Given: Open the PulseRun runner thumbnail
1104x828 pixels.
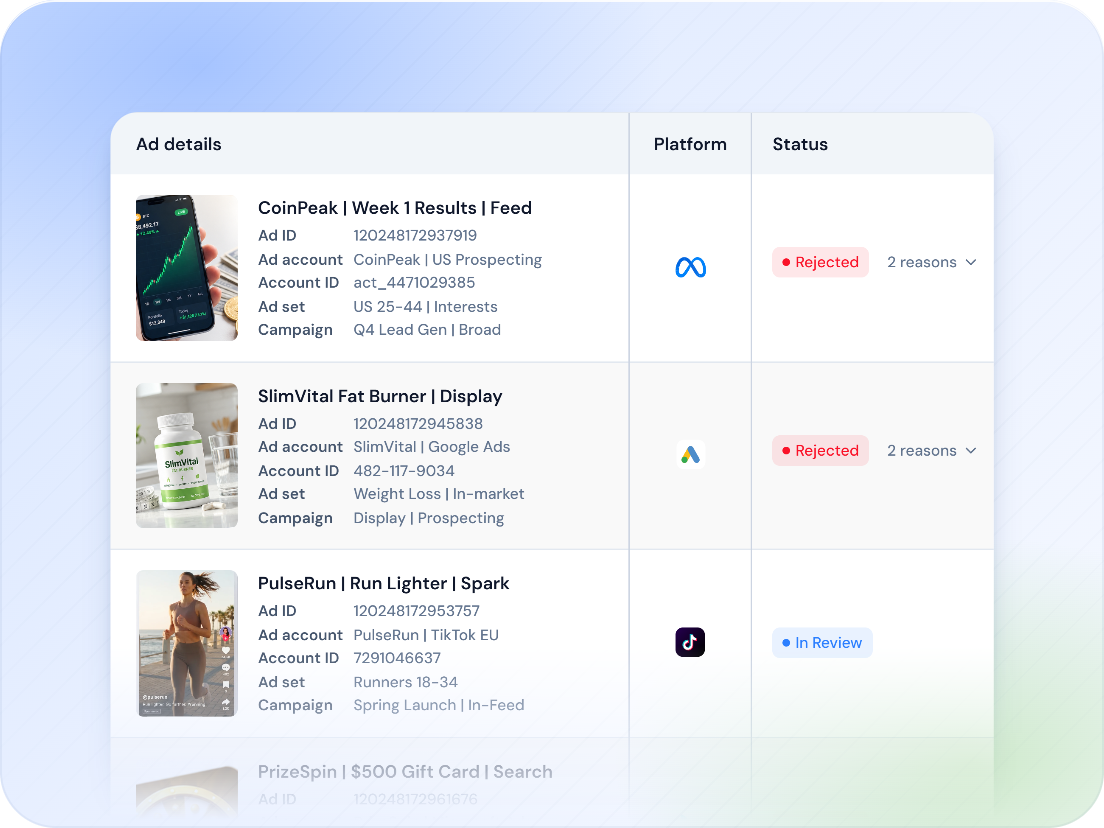Looking at the screenshot, I should tap(187, 644).
